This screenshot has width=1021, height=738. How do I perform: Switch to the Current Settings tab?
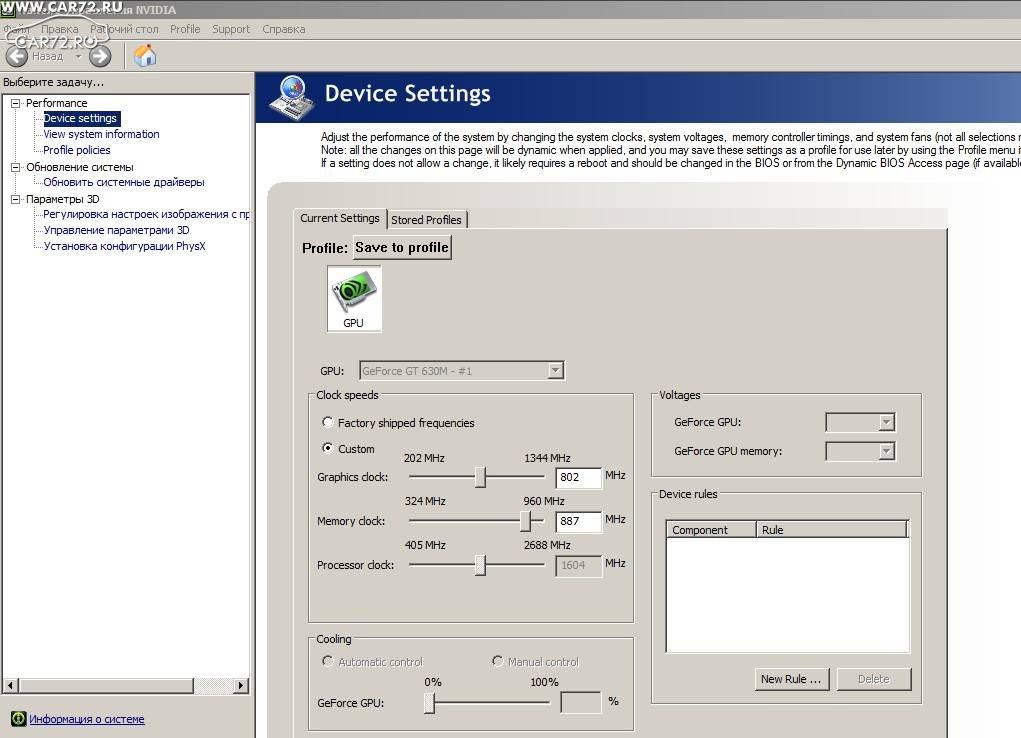point(340,218)
